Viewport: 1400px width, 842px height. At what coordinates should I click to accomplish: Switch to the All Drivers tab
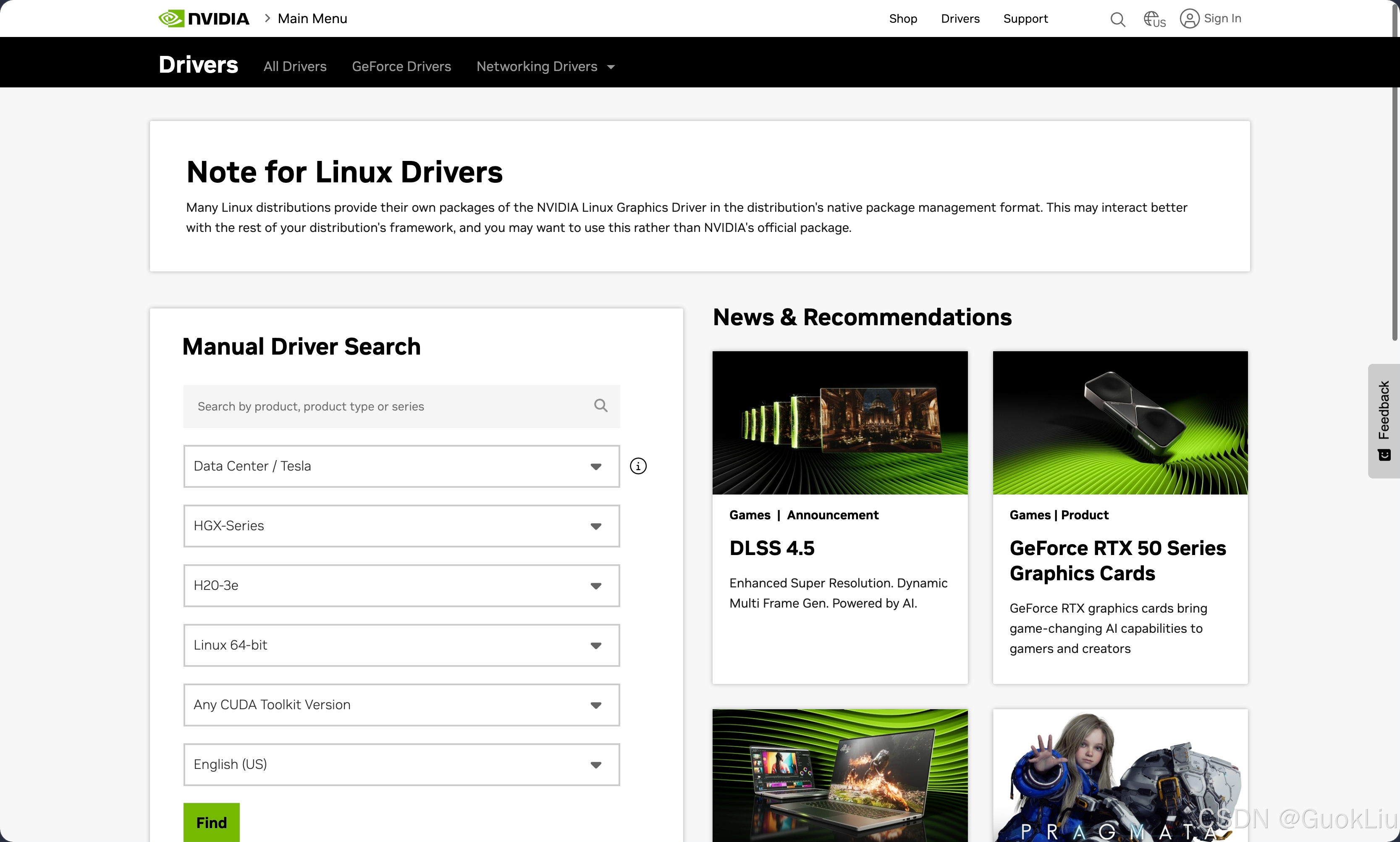pos(295,66)
